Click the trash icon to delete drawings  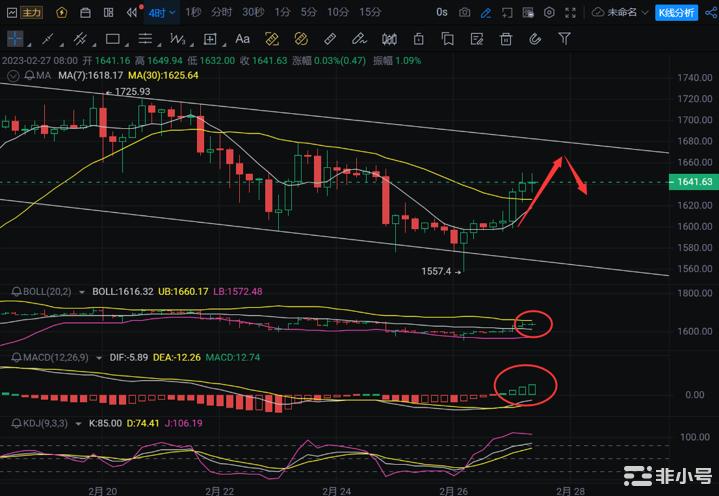click(x=507, y=39)
